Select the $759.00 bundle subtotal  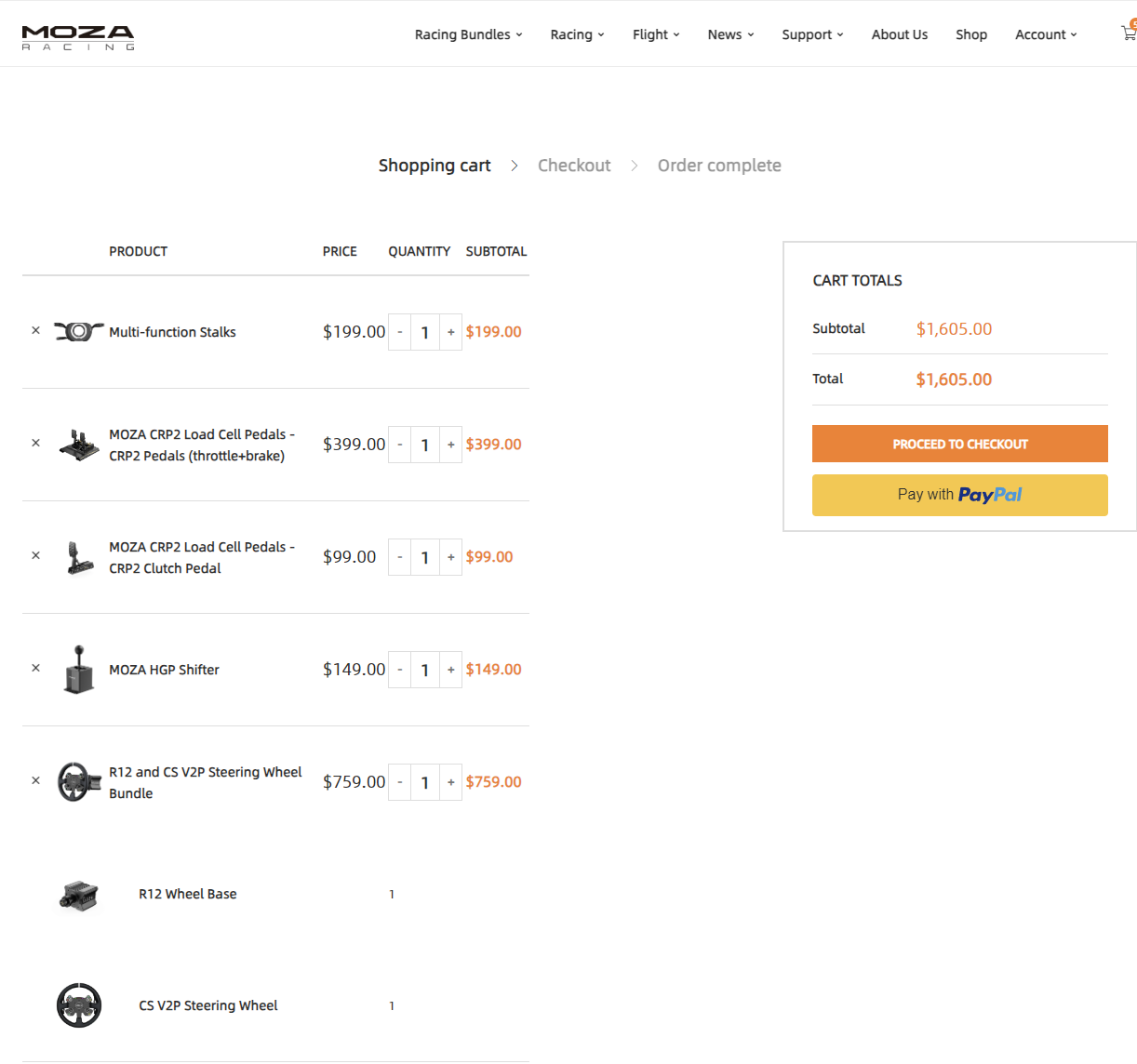[x=493, y=782]
